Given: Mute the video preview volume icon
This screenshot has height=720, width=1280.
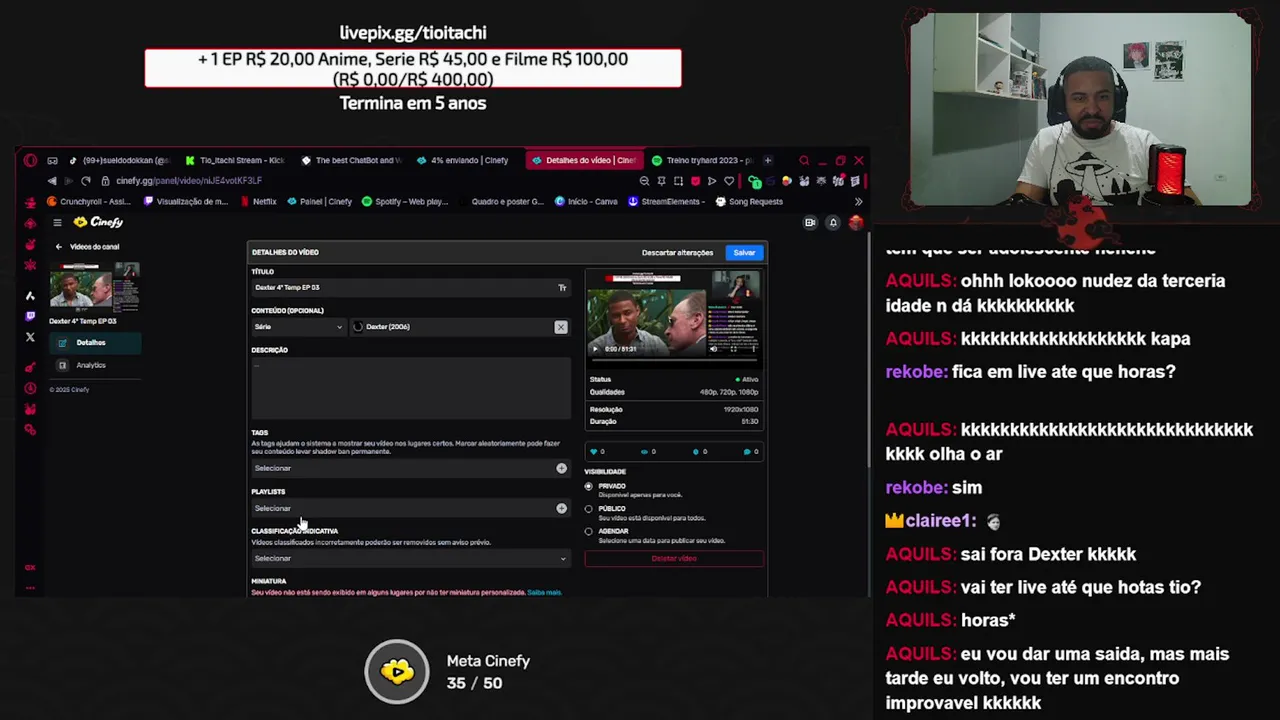Looking at the screenshot, I should pyautogui.click(x=713, y=349).
